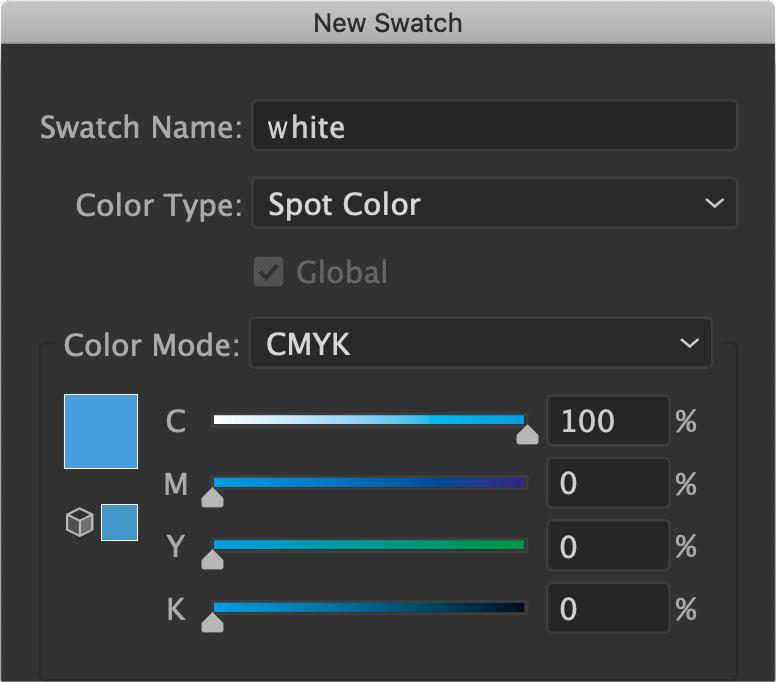Viewport: 776px width, 682px height.
Task: Click the Color Type chevron arrow
Action: point(714,204)
